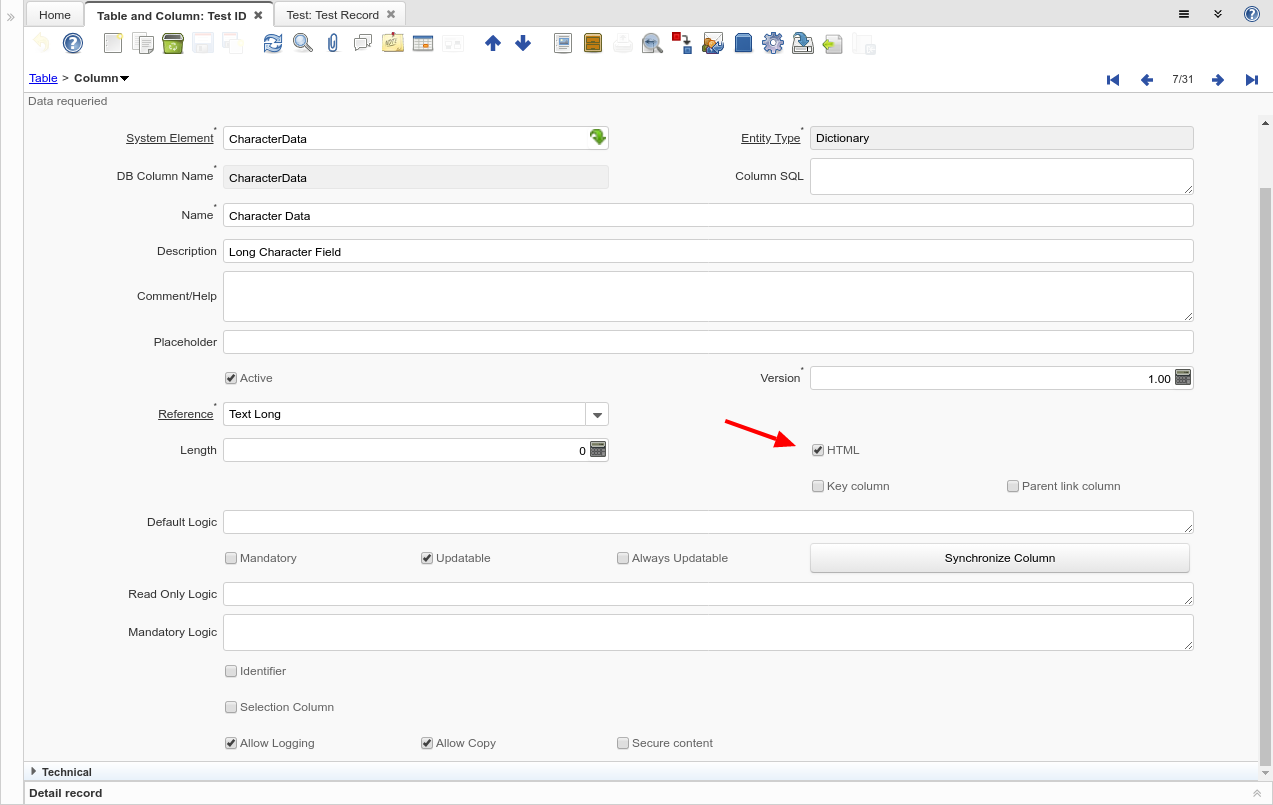Switch to the Test: Test Record tab
The image size is (1273, 805).
click(332, 15)
